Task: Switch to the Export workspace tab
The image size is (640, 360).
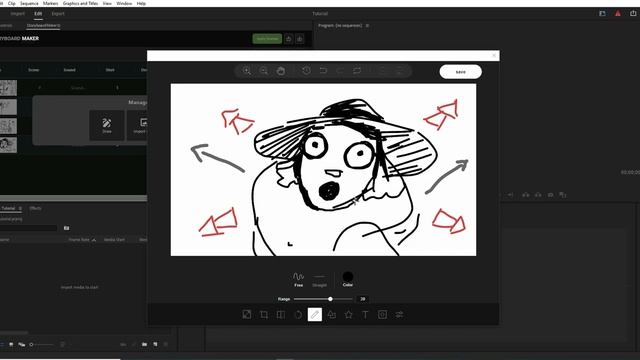Action: (x=58, y=13)
